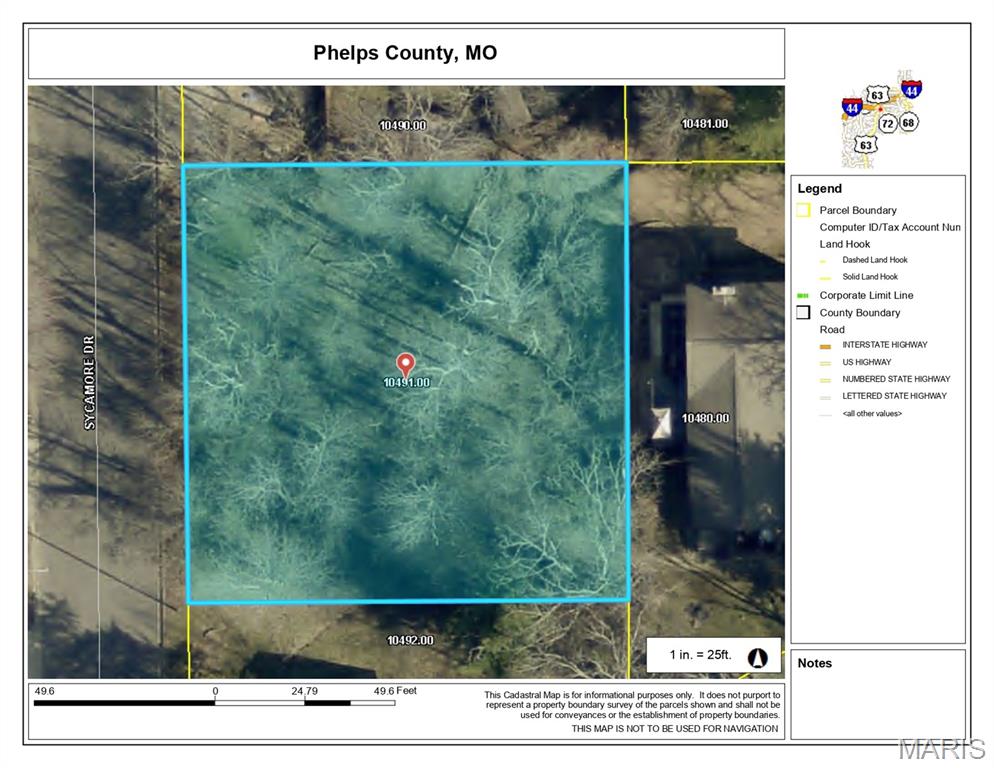Click "This Cadastral Map is for informational purposes only" disclaimer
Viewport: 994px width, 768px height.
pyautogui.click(x=633, y=705)
